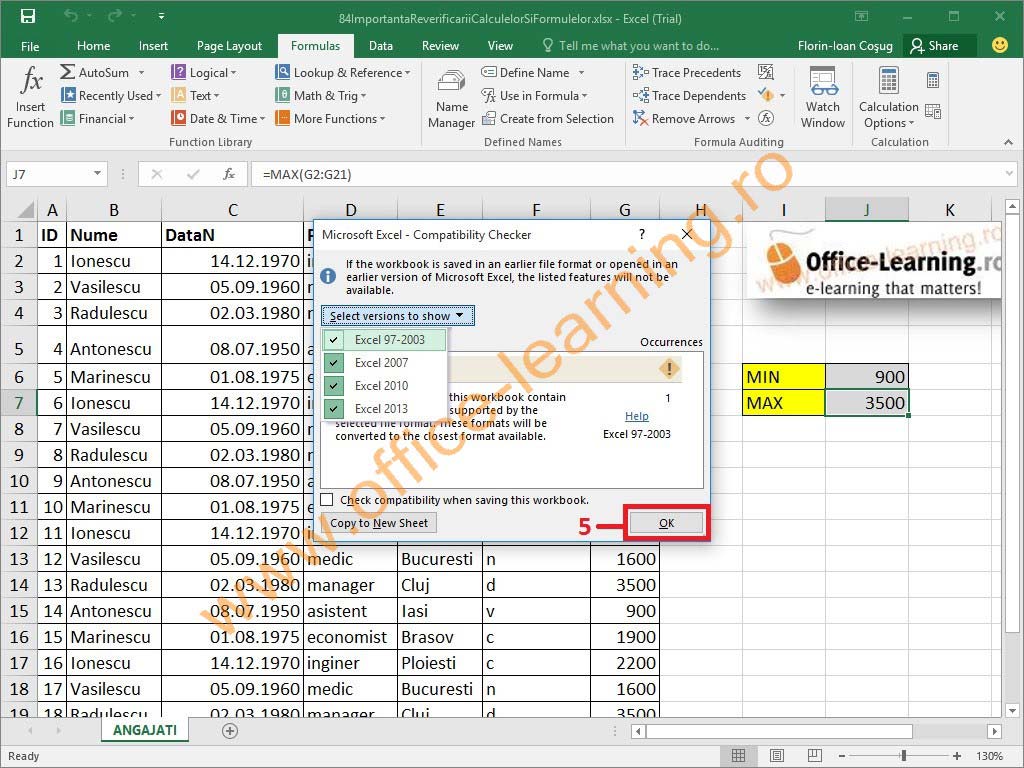1024x768 pixels.
Task: Click the Enter checkmark in the formula bar
Action: pos(193,174)
